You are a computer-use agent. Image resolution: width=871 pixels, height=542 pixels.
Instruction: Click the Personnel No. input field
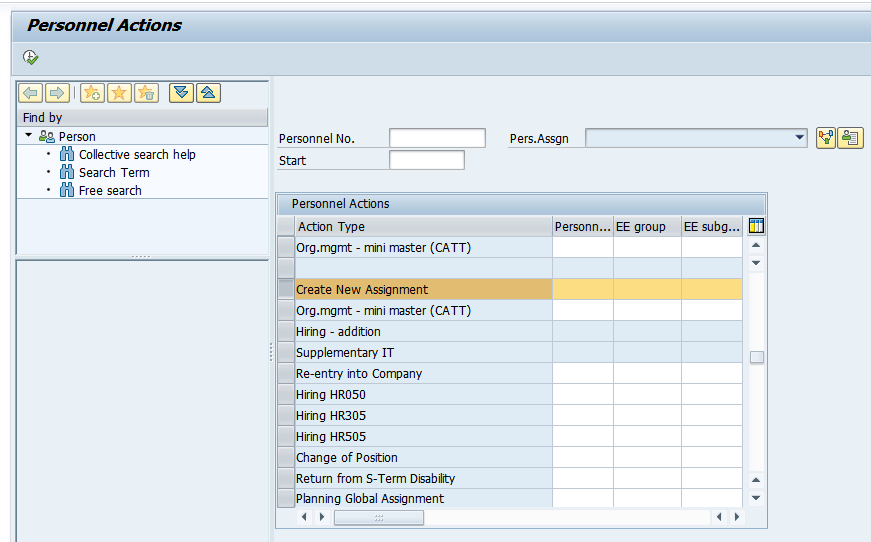point(437,139)
